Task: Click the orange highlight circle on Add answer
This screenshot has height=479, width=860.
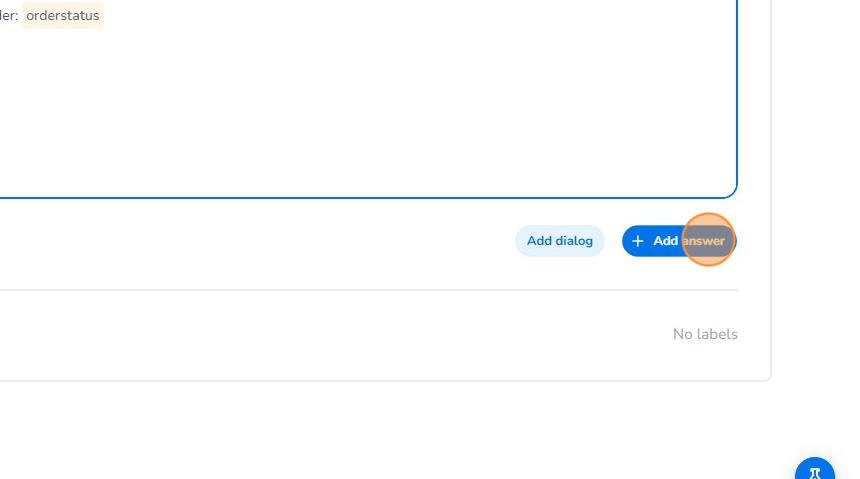Action: click(708, 240)
